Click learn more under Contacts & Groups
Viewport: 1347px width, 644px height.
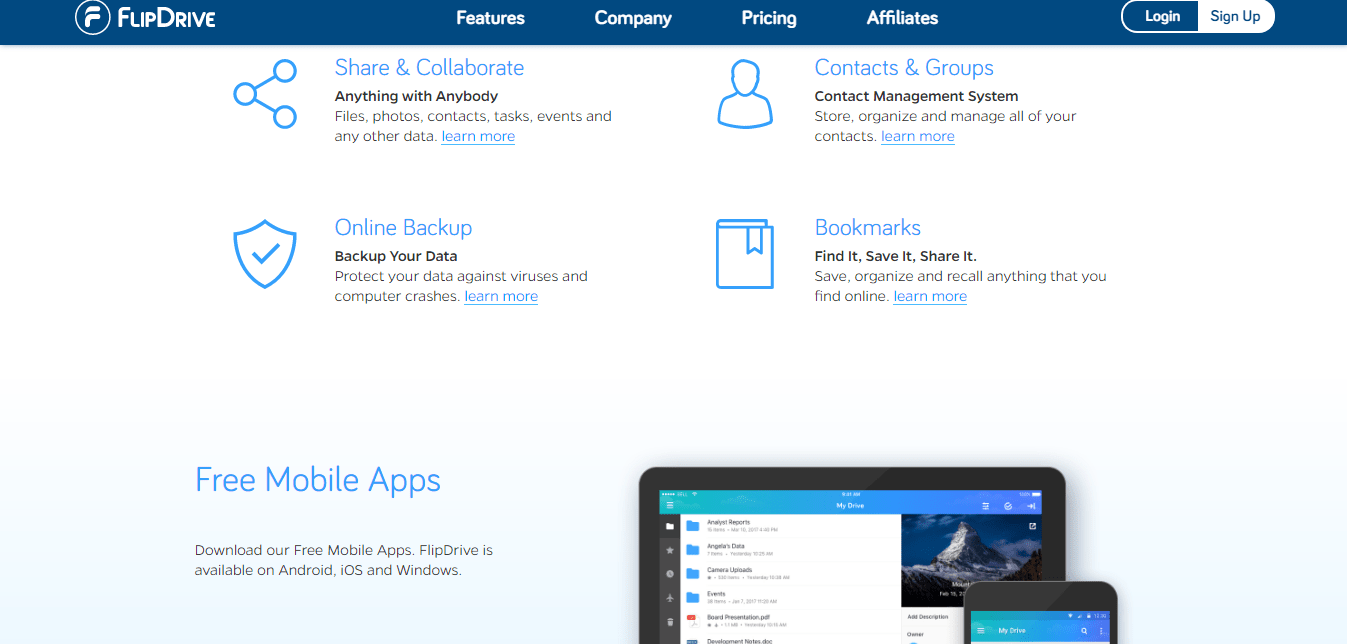click(917, 136)
